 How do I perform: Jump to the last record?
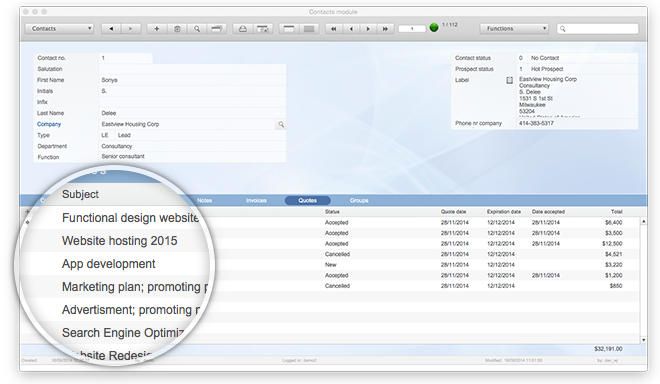click(x=385, y=29)
